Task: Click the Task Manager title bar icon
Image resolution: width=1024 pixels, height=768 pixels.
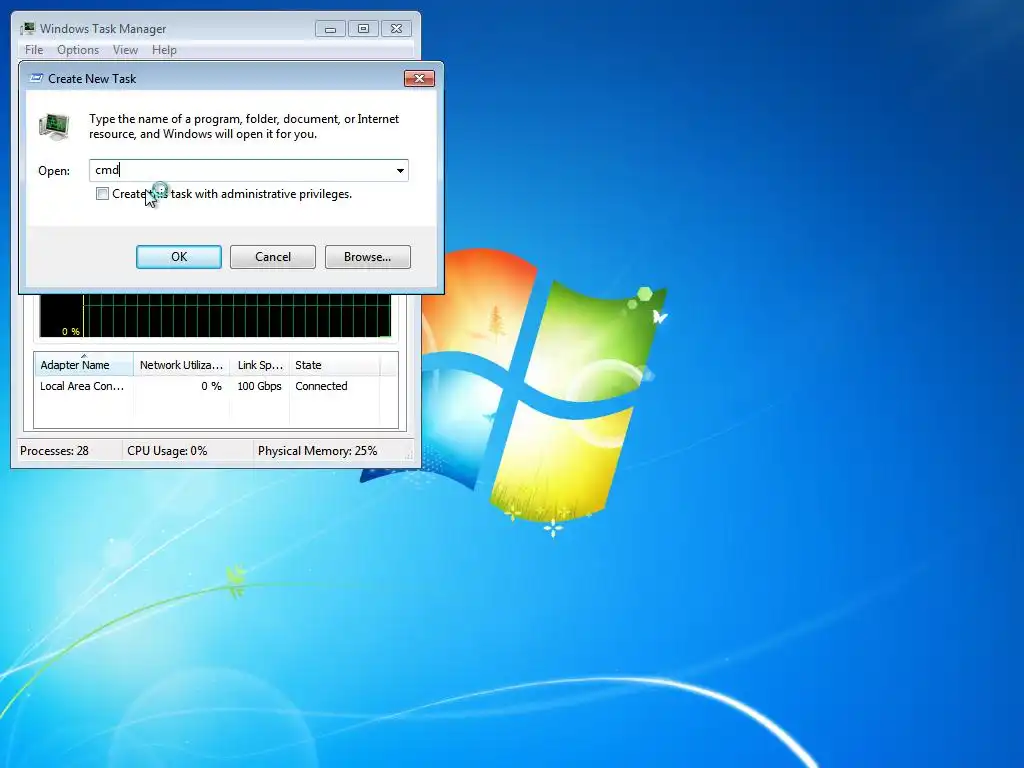Action: pos(27,28)
